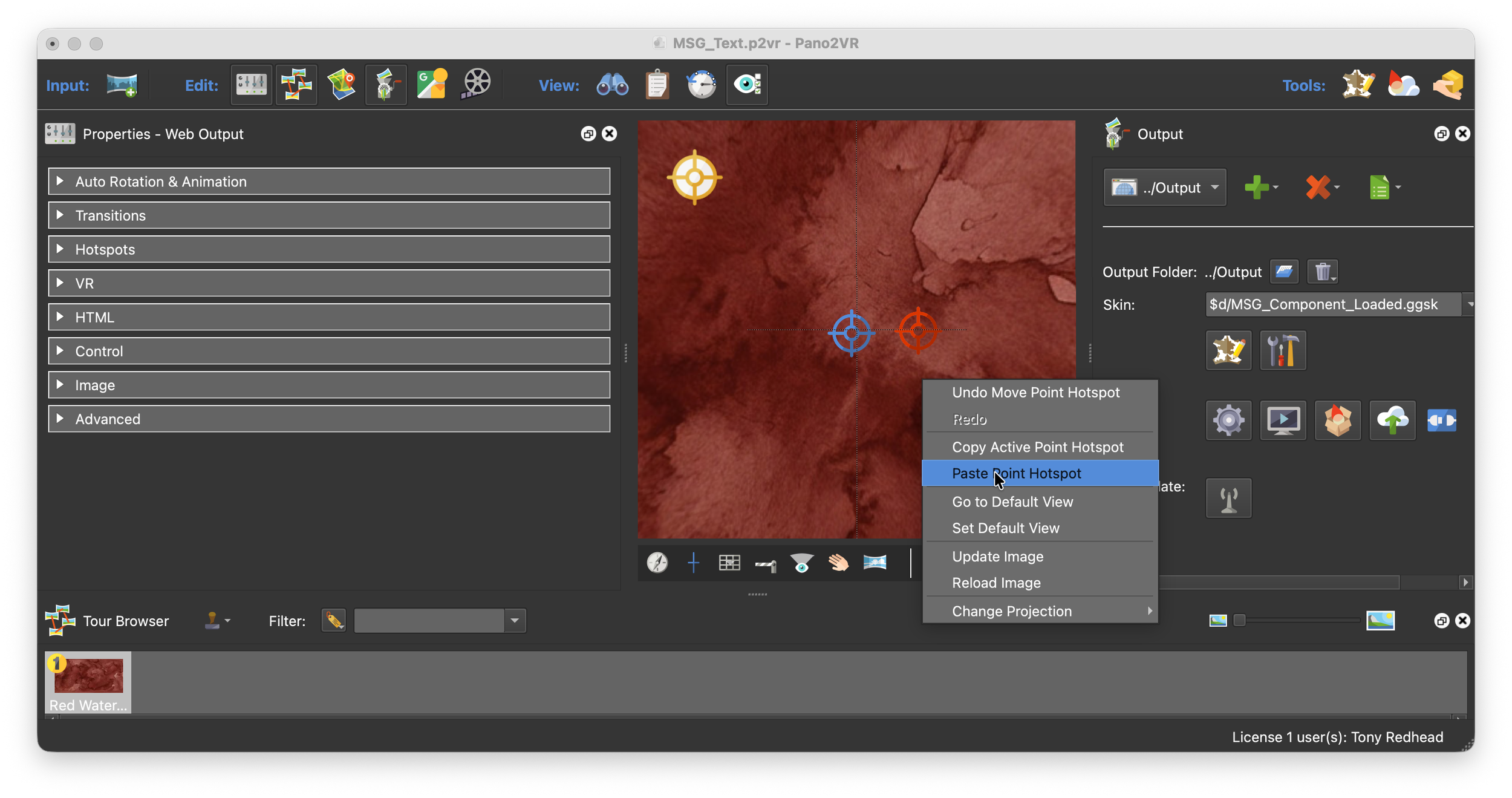Open the Skin Editor icon in Tools toolbar
This screenshot has height=798, width=1512.
pyautogui.click(x=1358, y=85)
